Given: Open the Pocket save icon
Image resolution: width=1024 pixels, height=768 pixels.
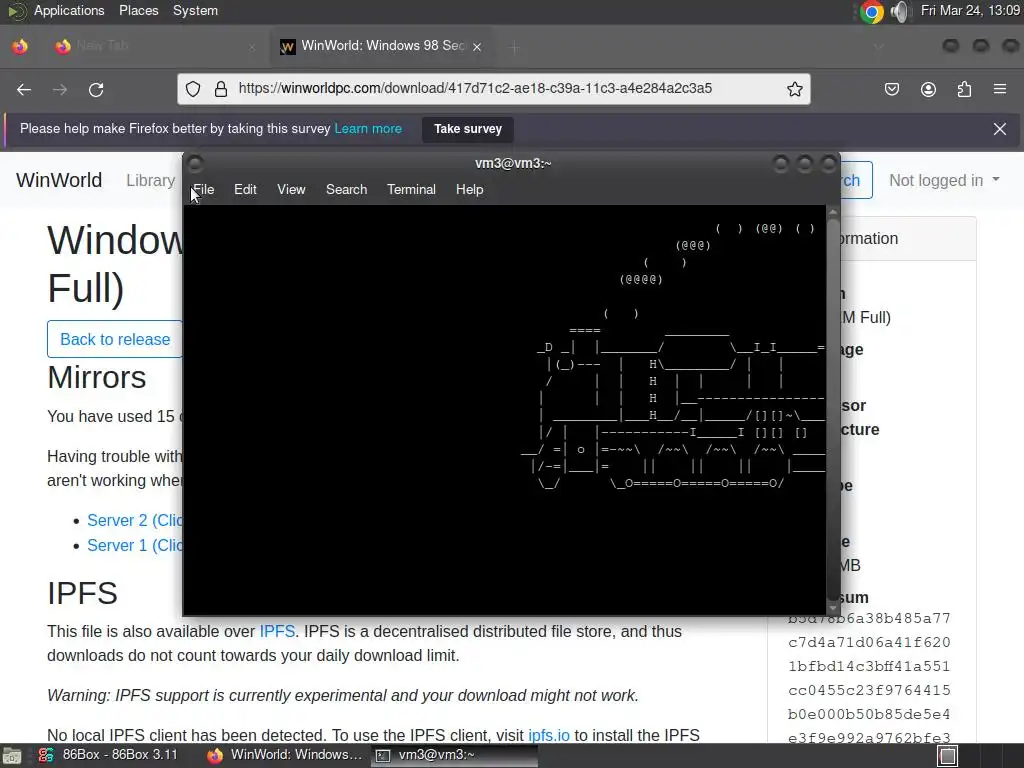Looking at the screenshot, I should (x=891, y=89).
